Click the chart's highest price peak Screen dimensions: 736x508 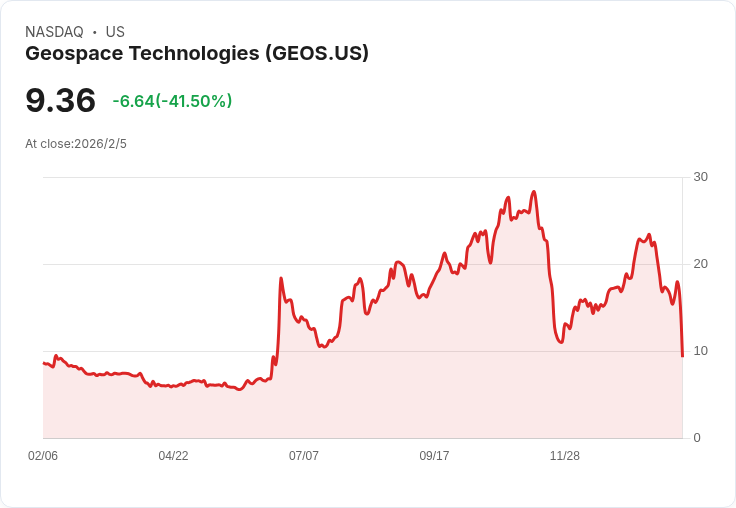pos(534,192)
